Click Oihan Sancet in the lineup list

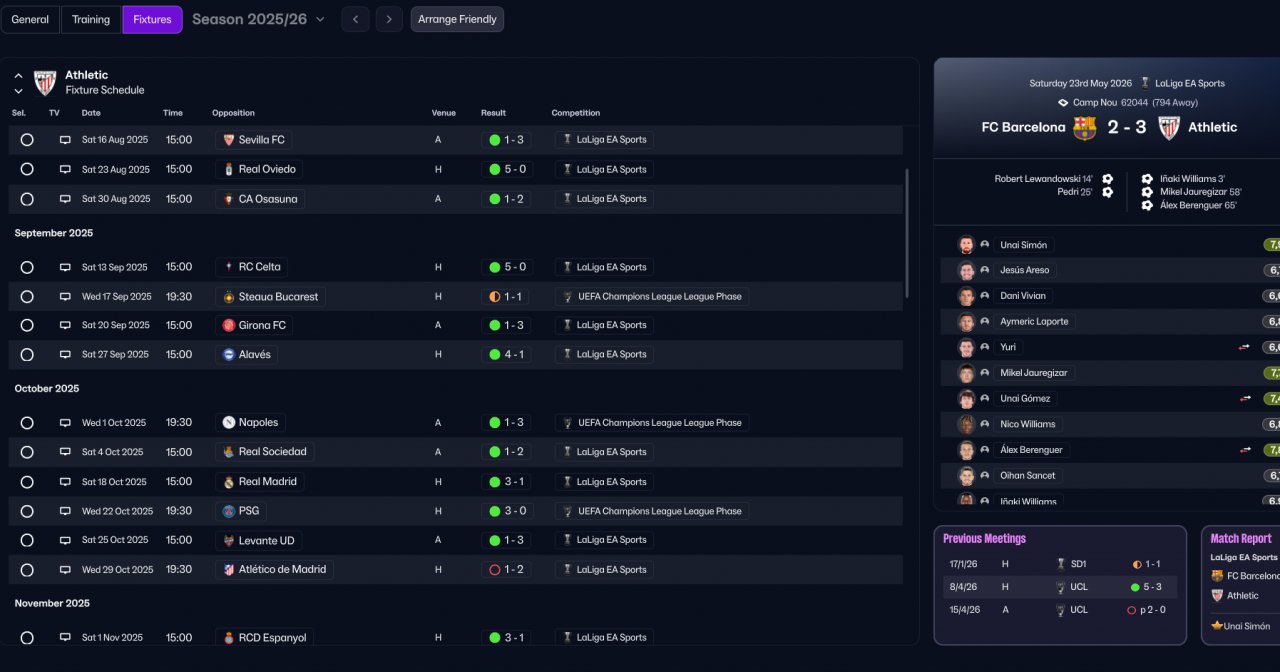[1027, 476]
